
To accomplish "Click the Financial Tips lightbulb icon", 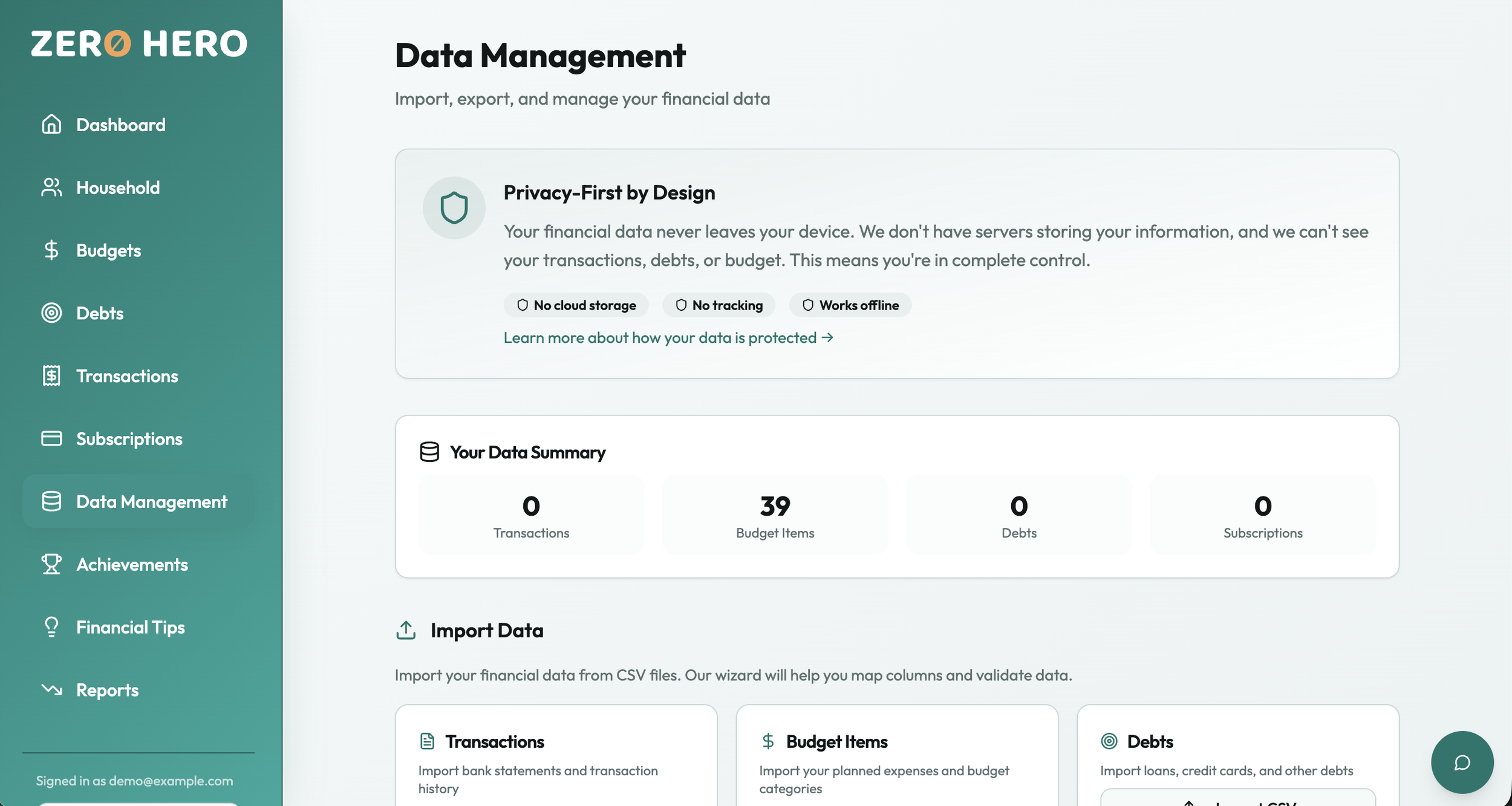I will tap(51, 627).
